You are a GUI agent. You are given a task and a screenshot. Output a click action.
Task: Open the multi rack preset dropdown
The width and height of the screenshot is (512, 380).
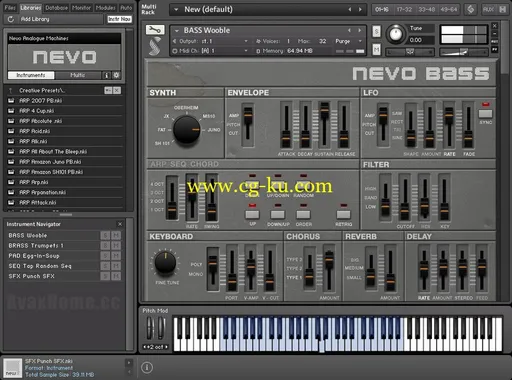click(176, 9)
